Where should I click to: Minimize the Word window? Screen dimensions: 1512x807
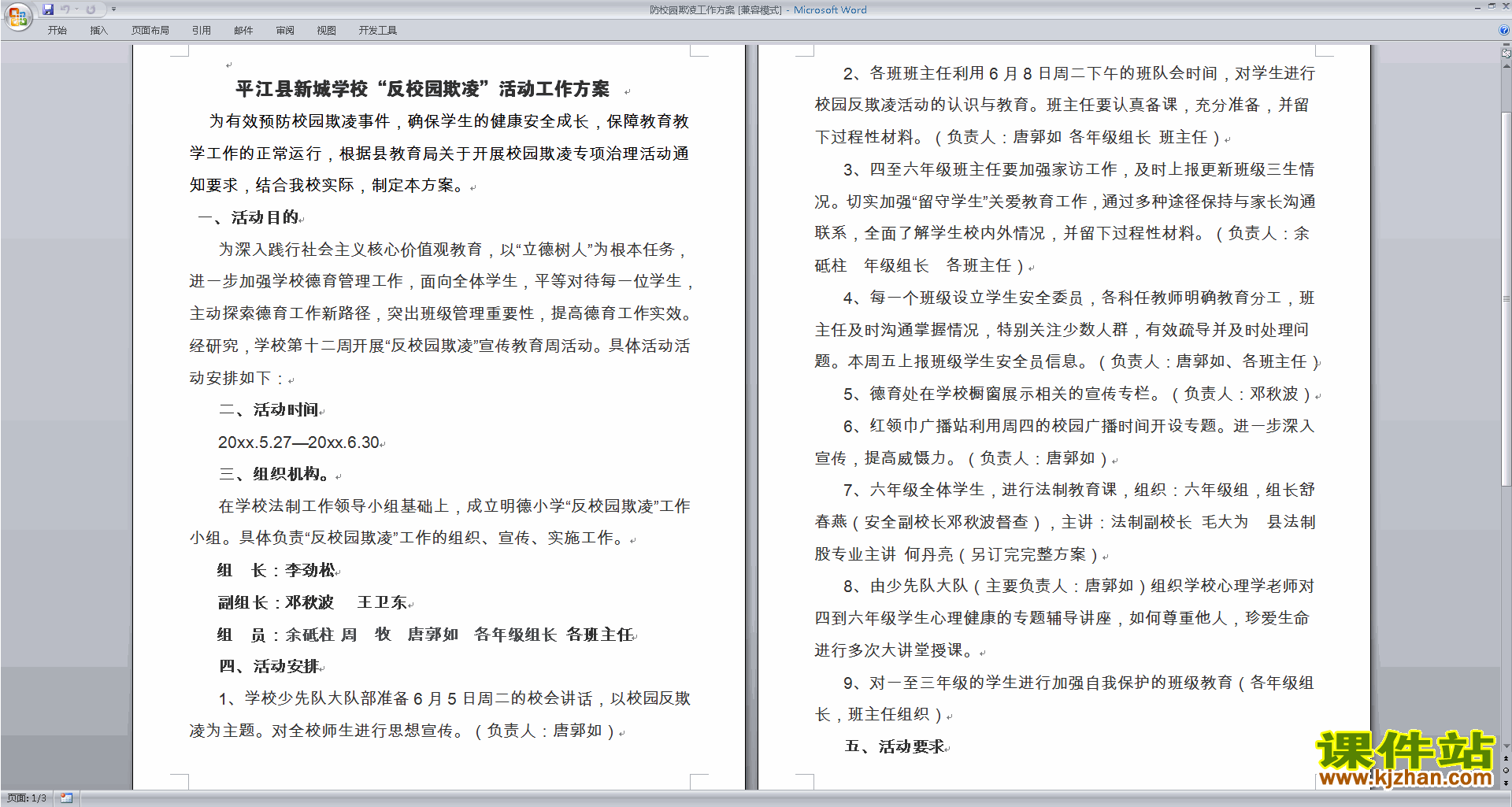pos(1477,7)
